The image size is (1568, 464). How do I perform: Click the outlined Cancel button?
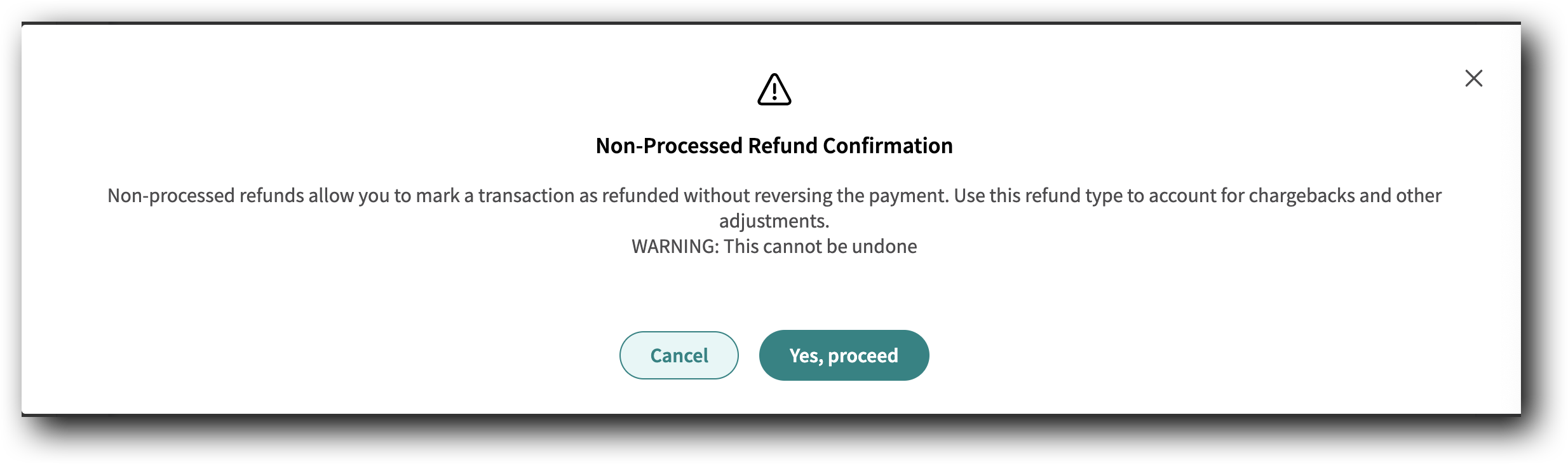point(679,355)
